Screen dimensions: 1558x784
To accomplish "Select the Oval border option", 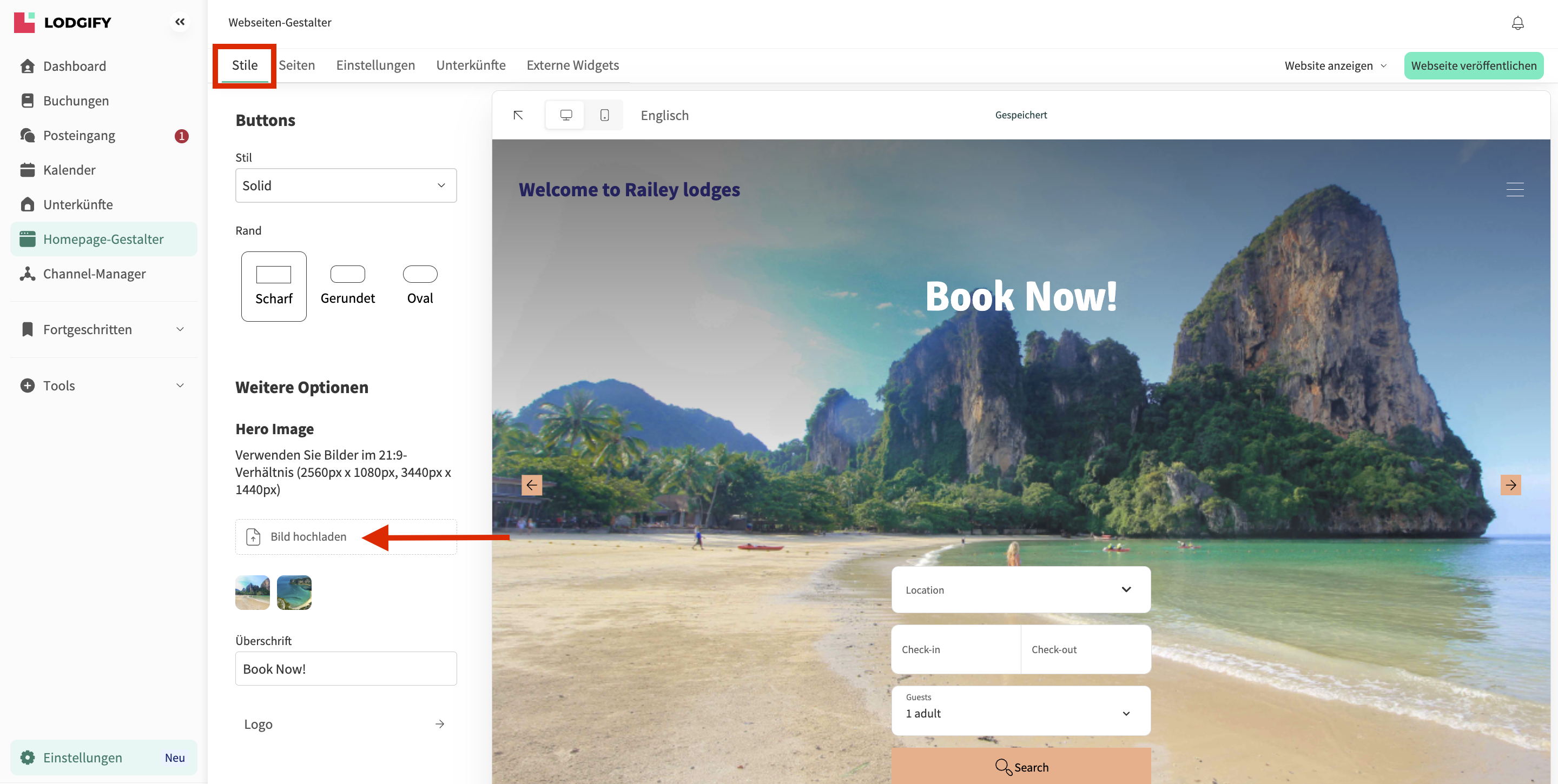I will [420, 286].
